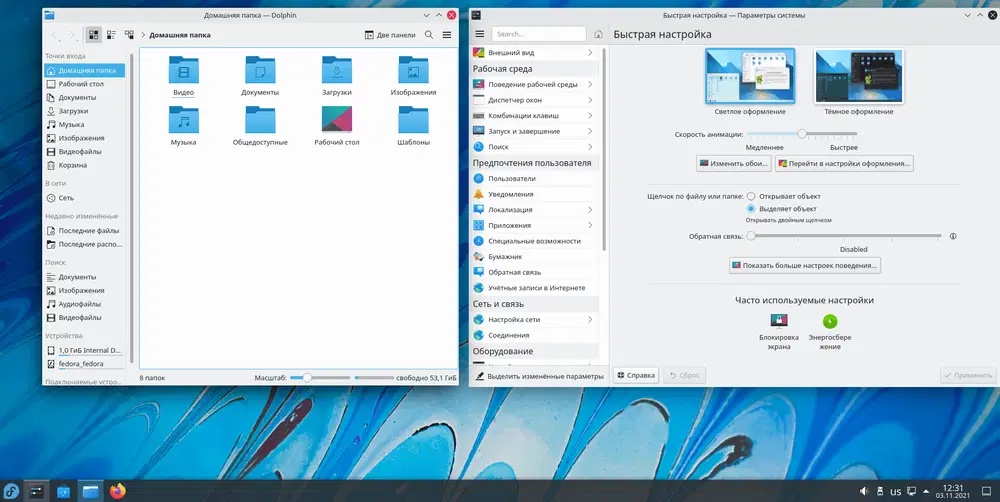The height and width of the screenshot is (502, 1000).
Task: Open Энергосбережение frequently used setting
Action: tap(830, 332)
